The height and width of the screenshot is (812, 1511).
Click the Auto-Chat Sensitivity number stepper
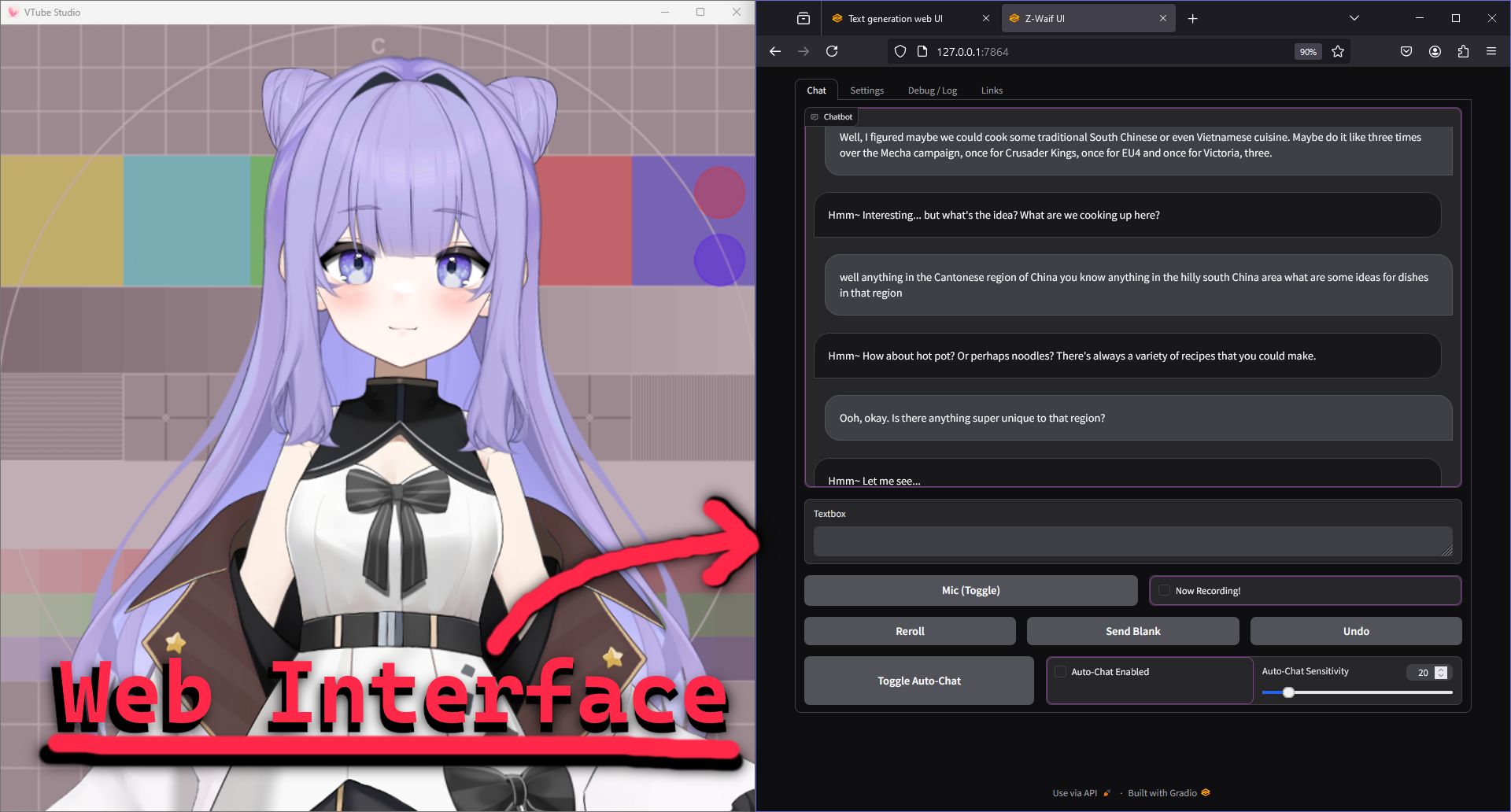tap(1440, 672)
